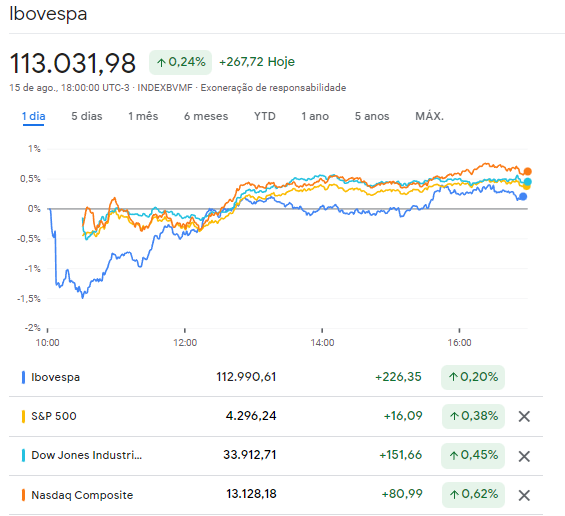Viewport: 565px width, 516px height.
Task: Click the yellow S&P 500 color bar
Action: tap(23, 416)
